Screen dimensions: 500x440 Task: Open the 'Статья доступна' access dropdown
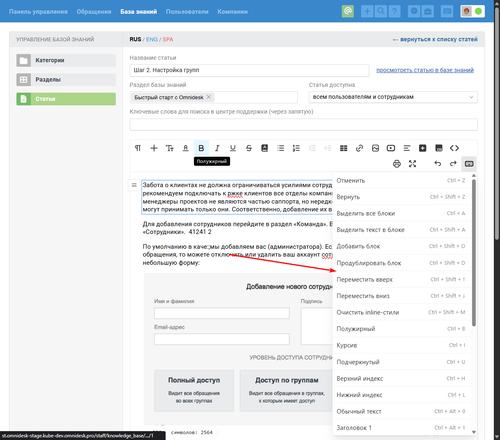point(393,97)
